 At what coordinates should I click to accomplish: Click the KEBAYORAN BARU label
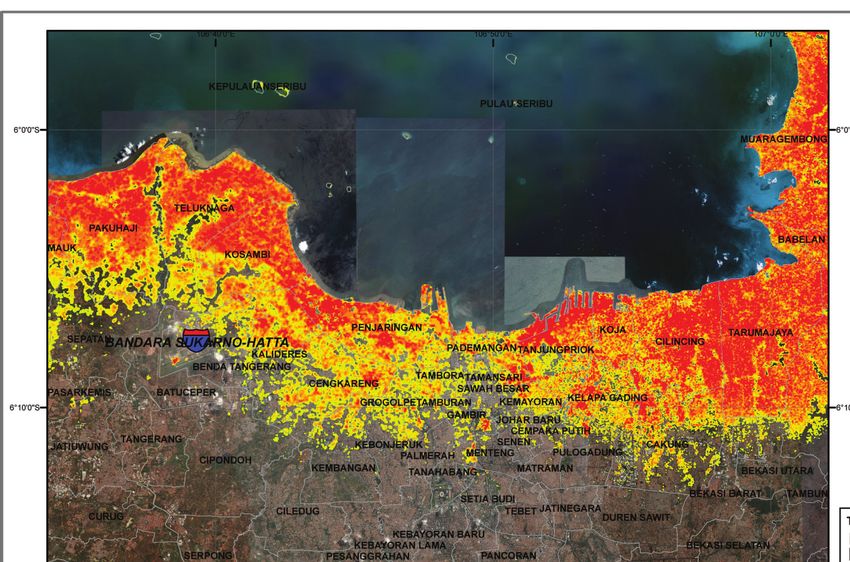[439, 534]
